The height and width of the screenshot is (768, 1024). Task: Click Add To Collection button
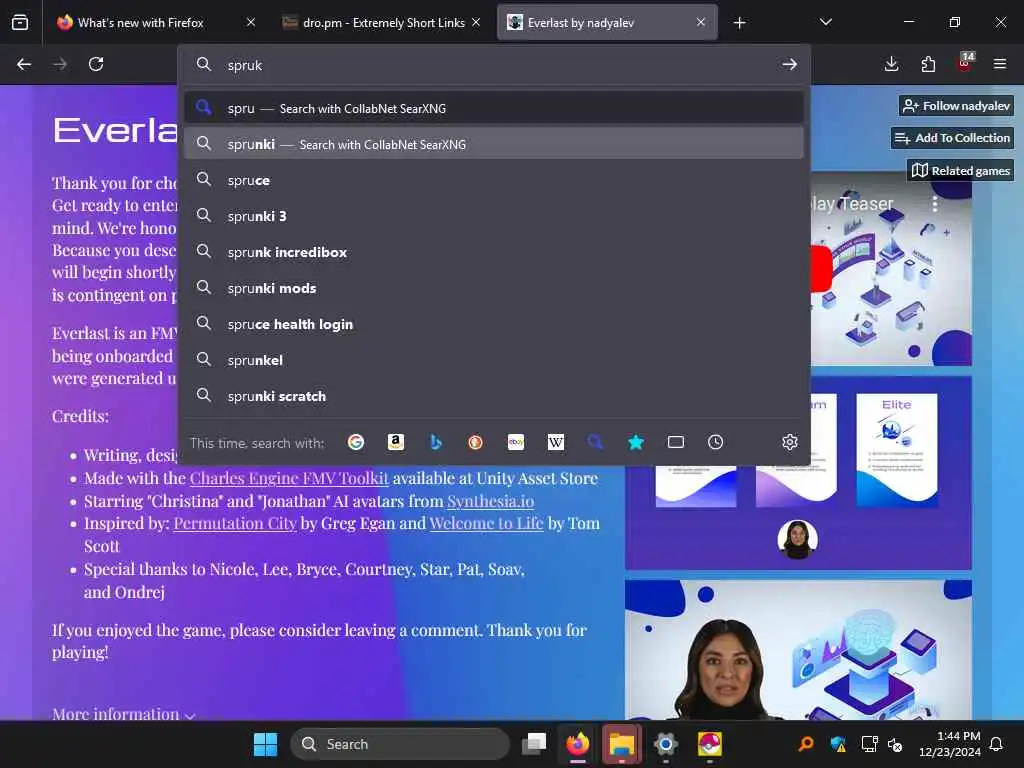click(952, 138)
